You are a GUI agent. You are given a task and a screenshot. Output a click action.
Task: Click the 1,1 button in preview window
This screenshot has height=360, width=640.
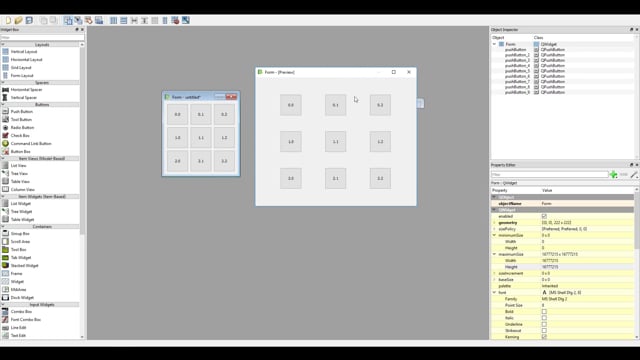336,142
